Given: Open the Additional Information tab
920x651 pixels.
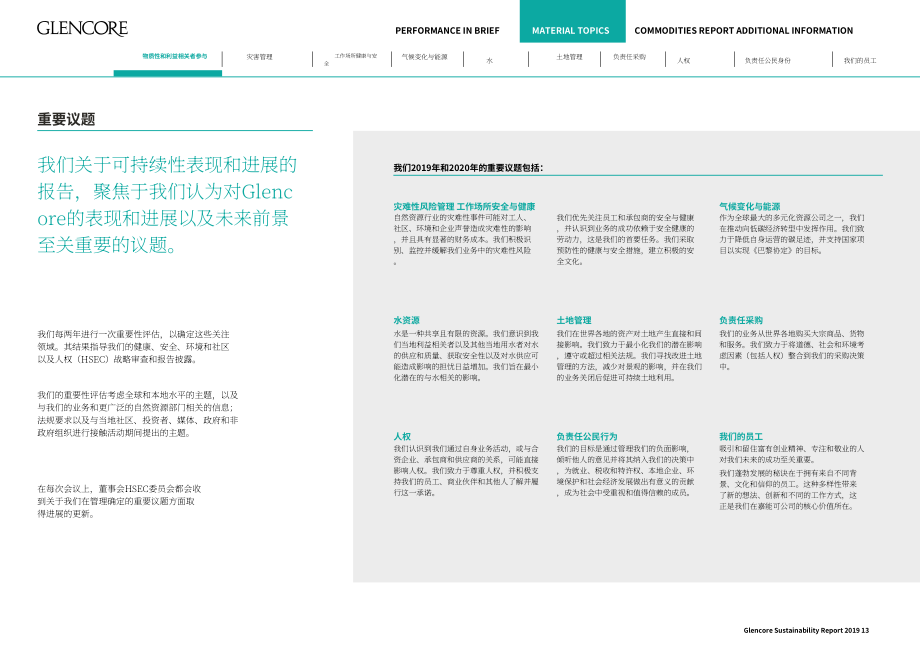Looking at the screenshot, I should coord(794,30).
